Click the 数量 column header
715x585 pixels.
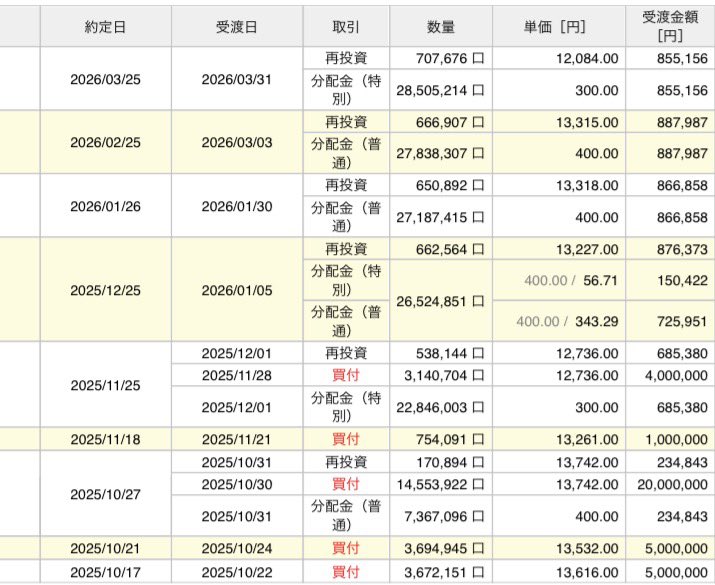[x=441, y=27]
